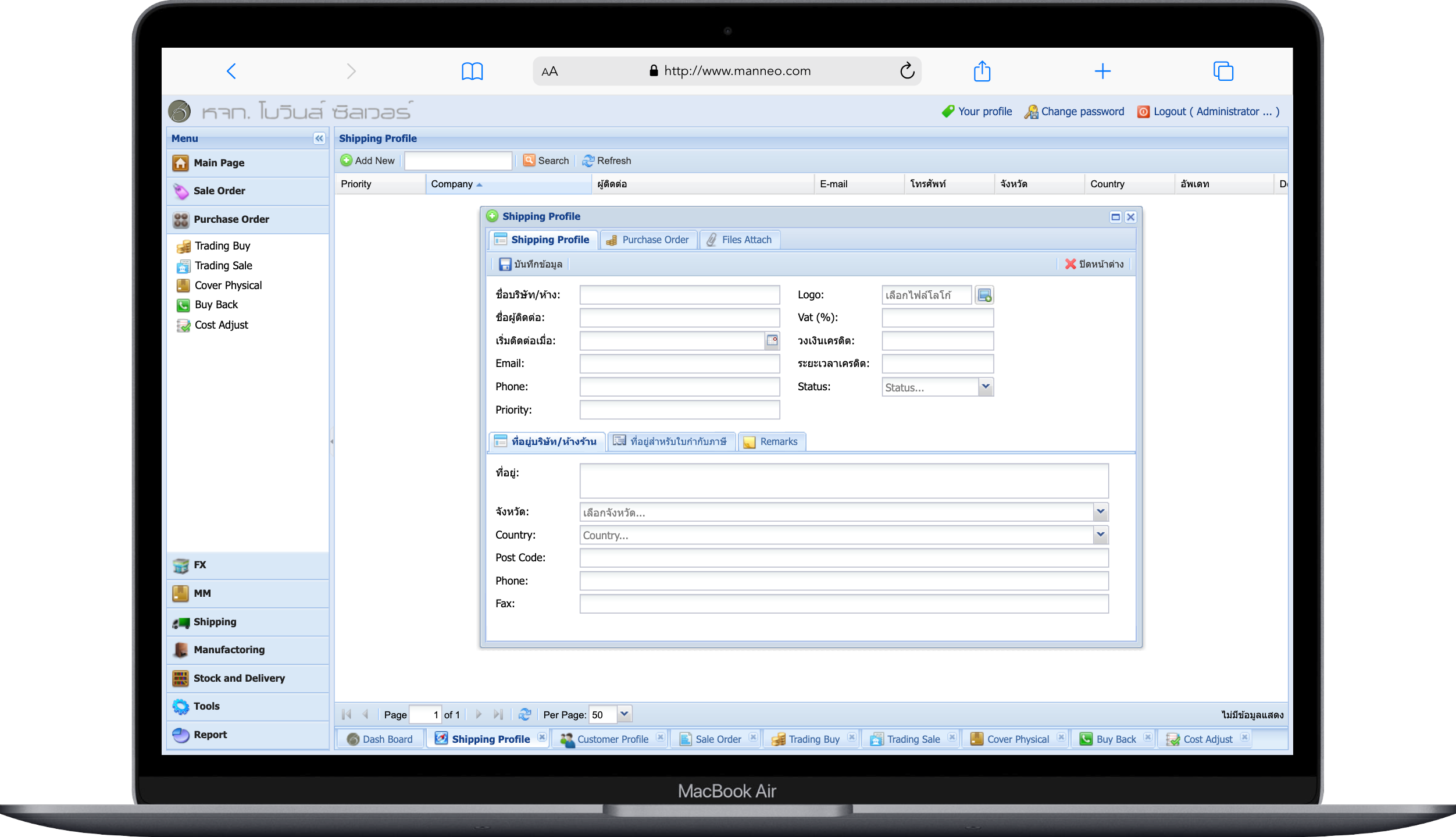This screenshot has width=1456, height=837.
Task: Expand the Sale Order menu section
Action: tap(248, 191)
